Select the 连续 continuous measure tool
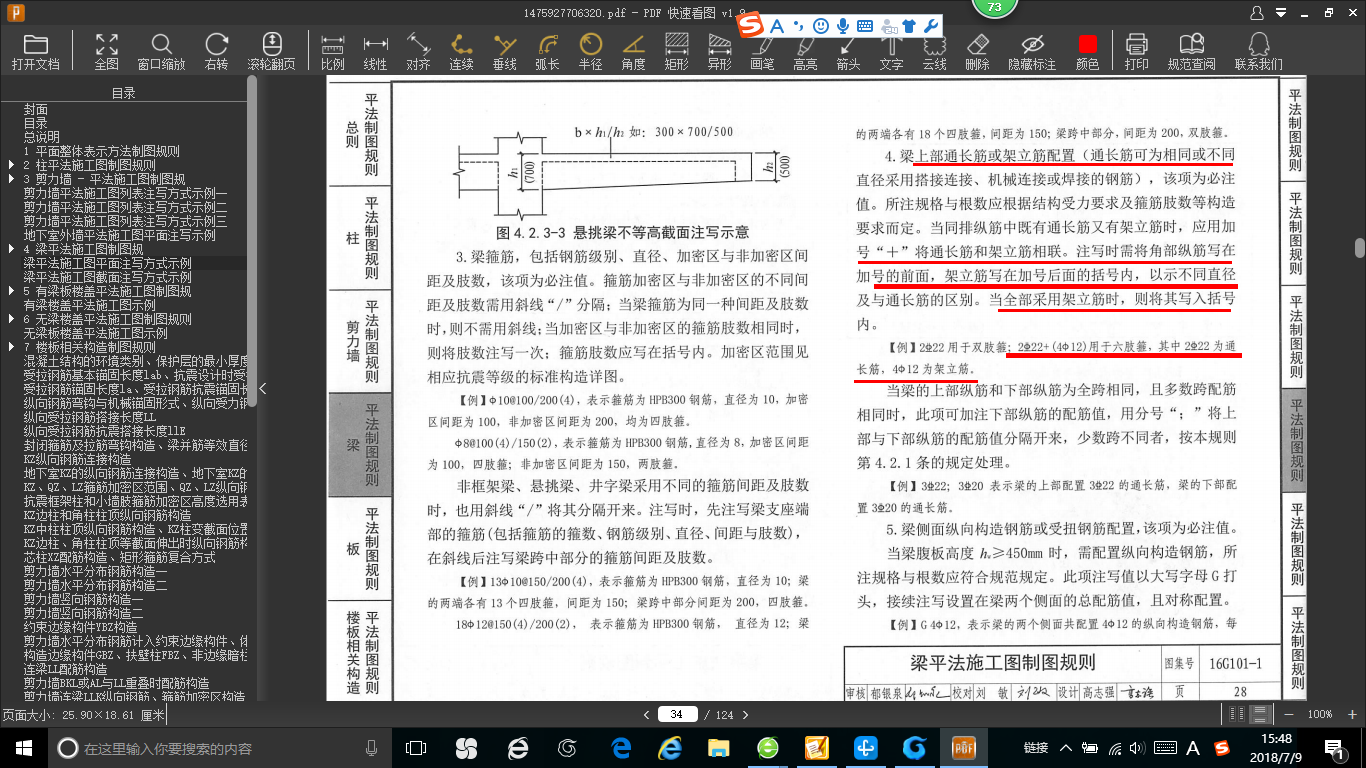Screen dimensions: 1366x768 click(461, 51)
